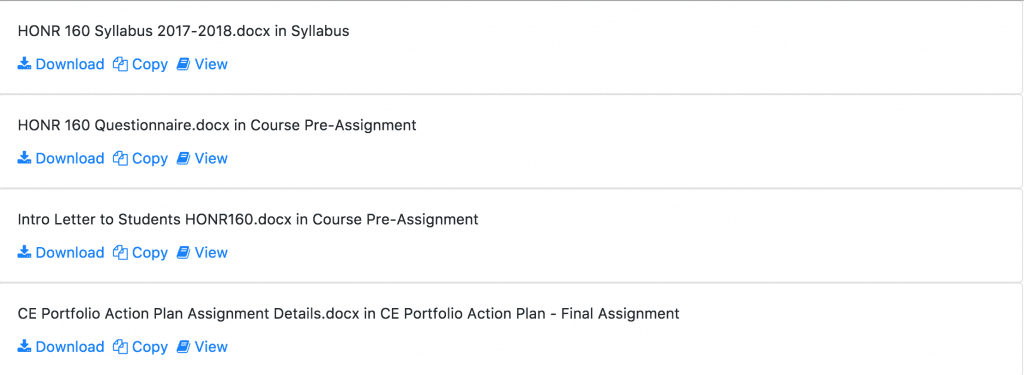Download the HONR 160 Syllabus 2017-2018.docx link
The image size is (1024, 375).
tap(61, 64)
